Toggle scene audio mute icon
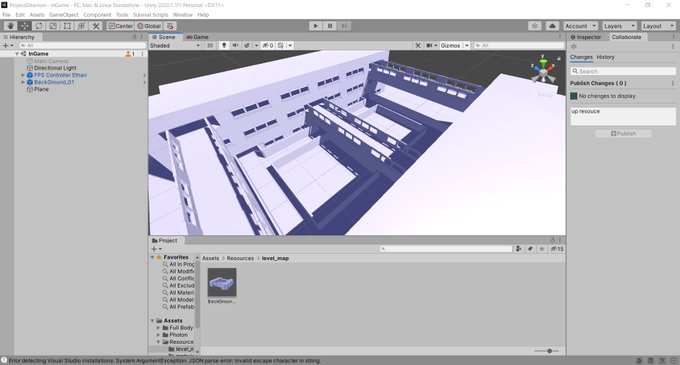Viewport: 680px width, 365px height. pyautogui.click(x=235, y=46)
